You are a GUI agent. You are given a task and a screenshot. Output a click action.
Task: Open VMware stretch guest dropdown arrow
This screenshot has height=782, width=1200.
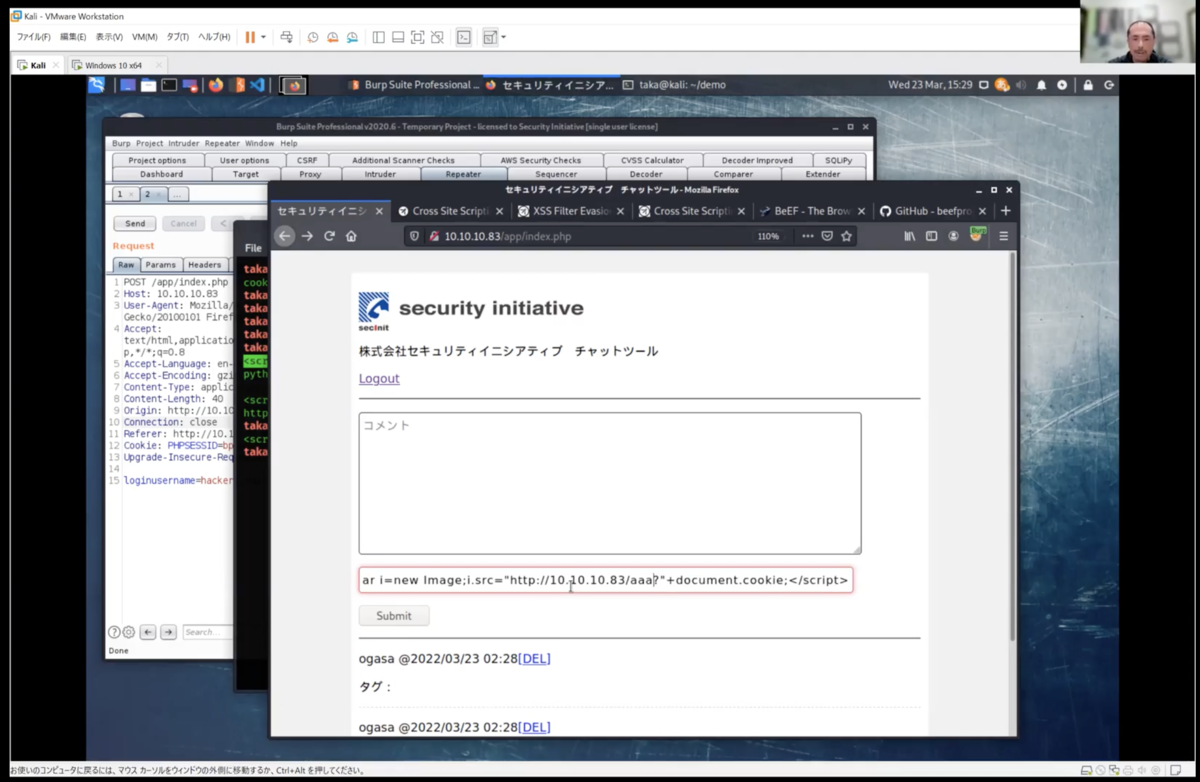point(503,37)
